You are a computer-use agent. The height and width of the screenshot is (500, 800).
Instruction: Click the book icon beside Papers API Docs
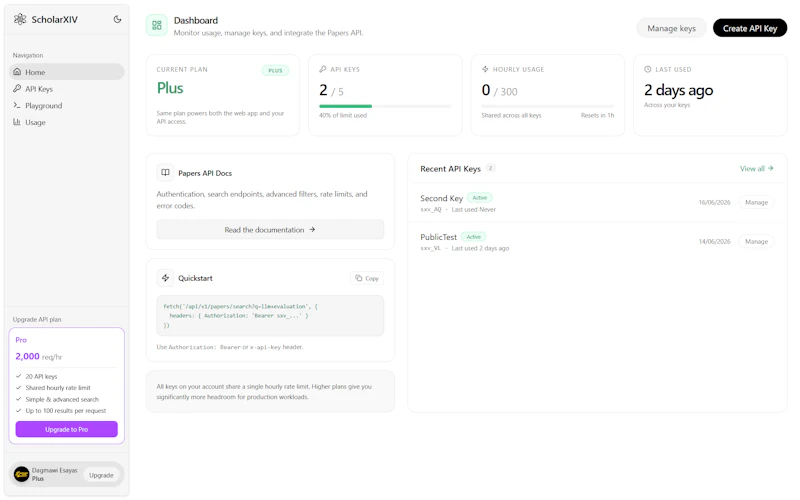point(165,172)
